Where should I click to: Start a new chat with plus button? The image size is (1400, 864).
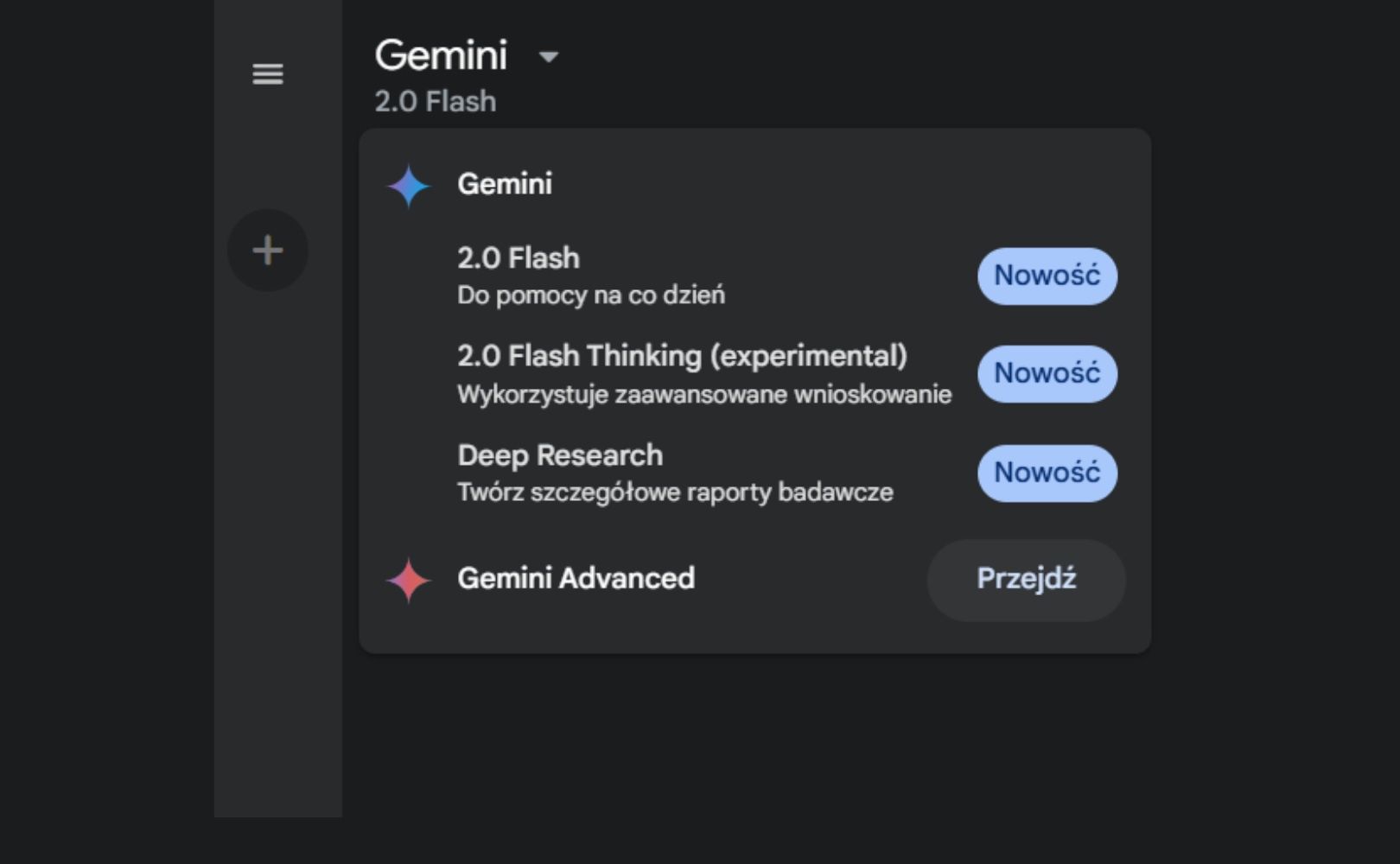pos(268,251)
